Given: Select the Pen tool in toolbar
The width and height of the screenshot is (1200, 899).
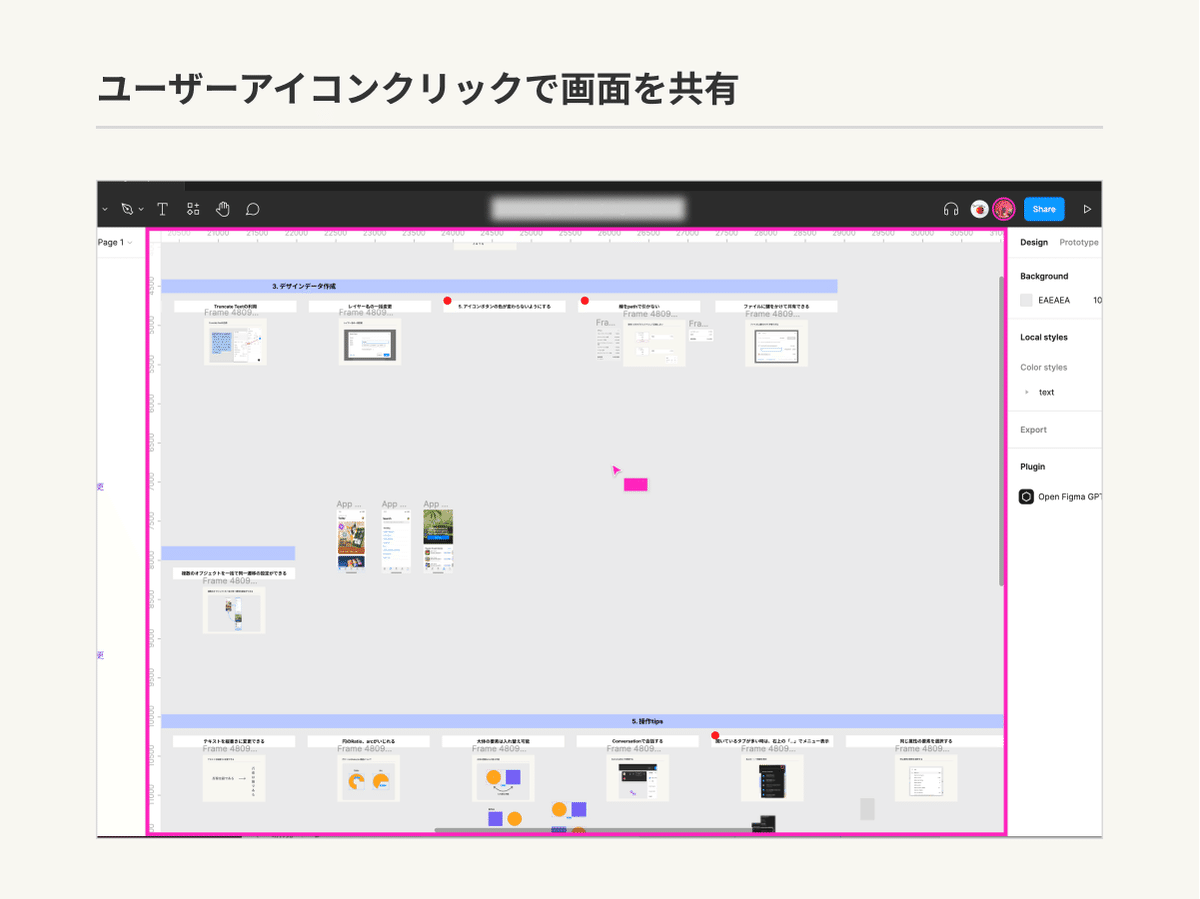Looking at the screenshot, I should click(x=127, y=209).
